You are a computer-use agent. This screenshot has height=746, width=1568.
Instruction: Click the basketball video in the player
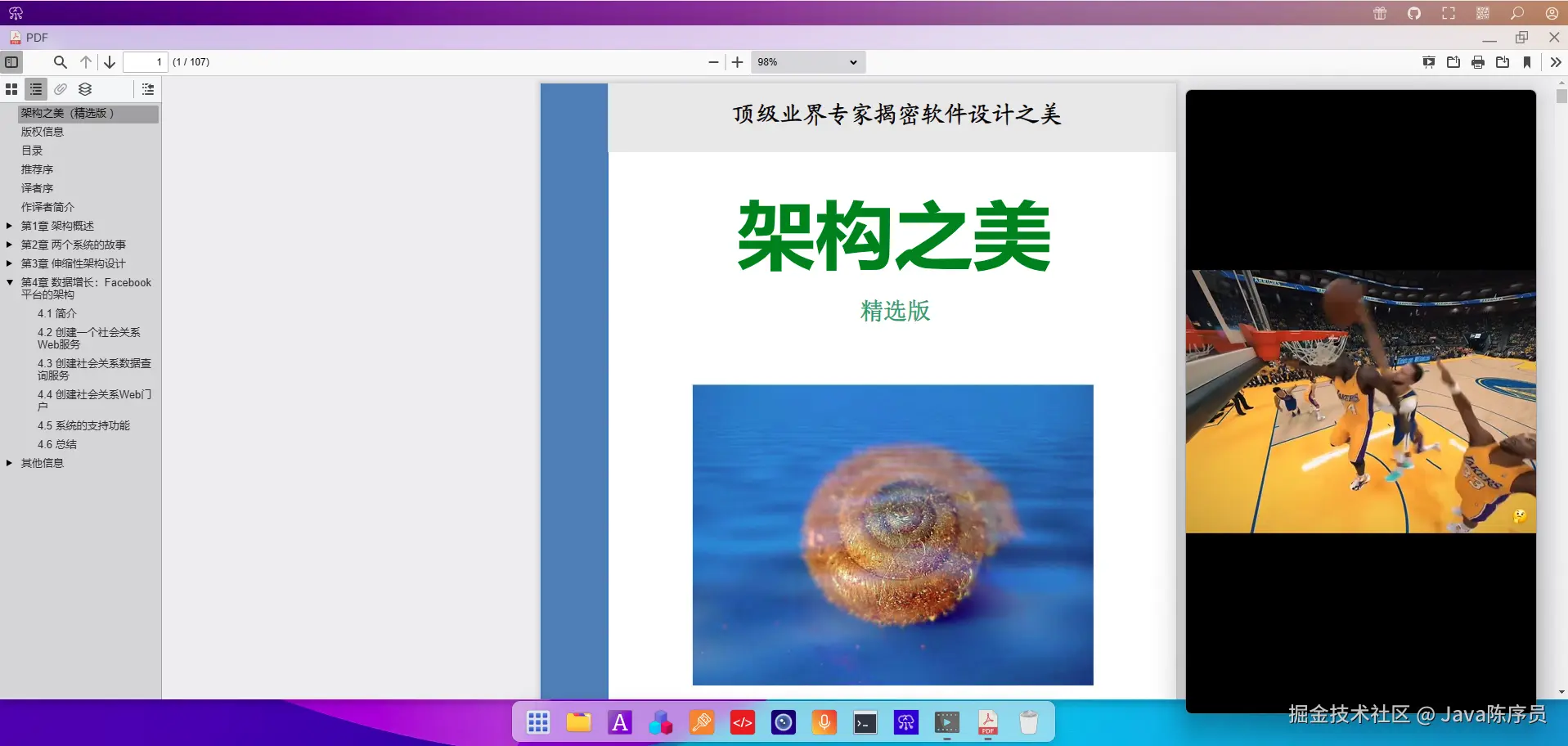click(x=1361, y=402)
